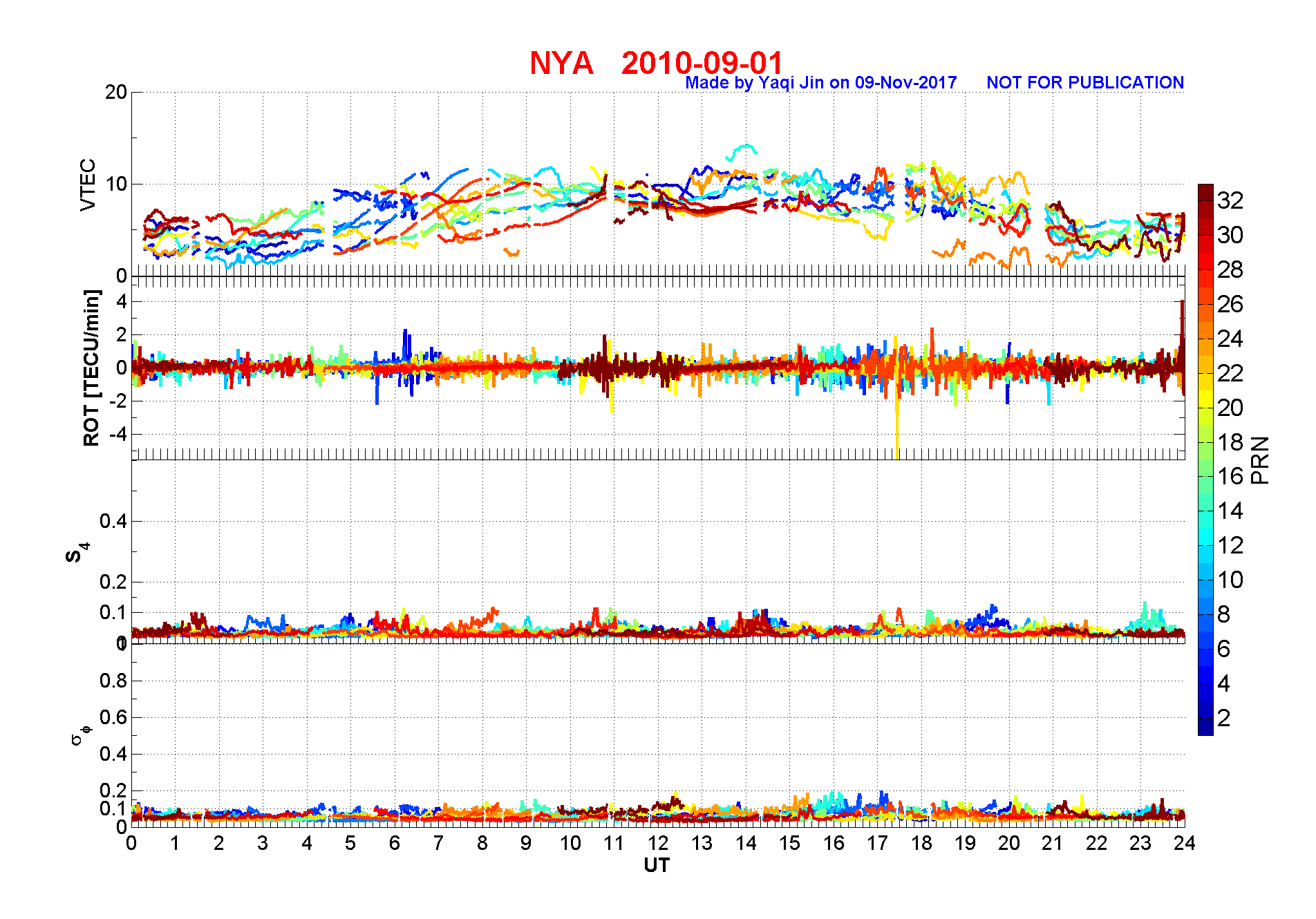Click sigma phi y-axis tick label 0.6

pos(113,717)
